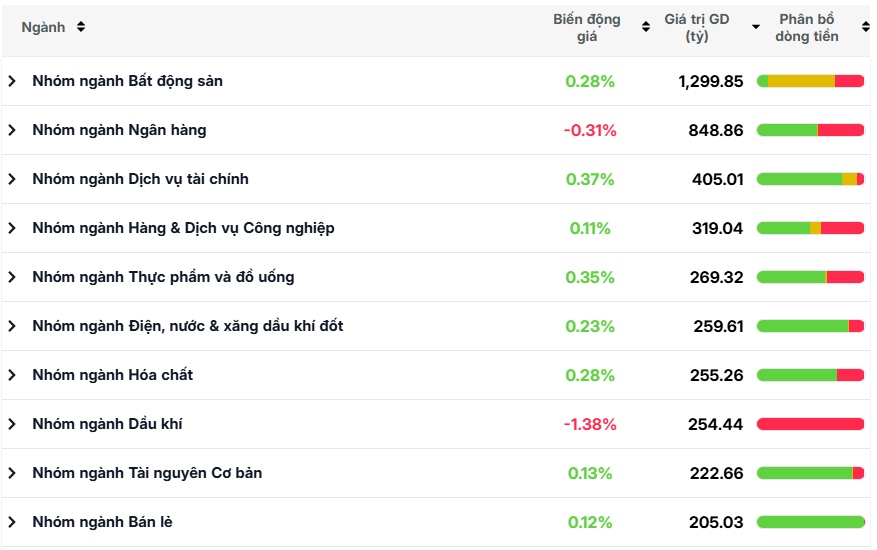Screen dimensions: 877x550
Task: Click Hàng & Dịch vụ Công nghiệp flow bar
Action: 810,228
